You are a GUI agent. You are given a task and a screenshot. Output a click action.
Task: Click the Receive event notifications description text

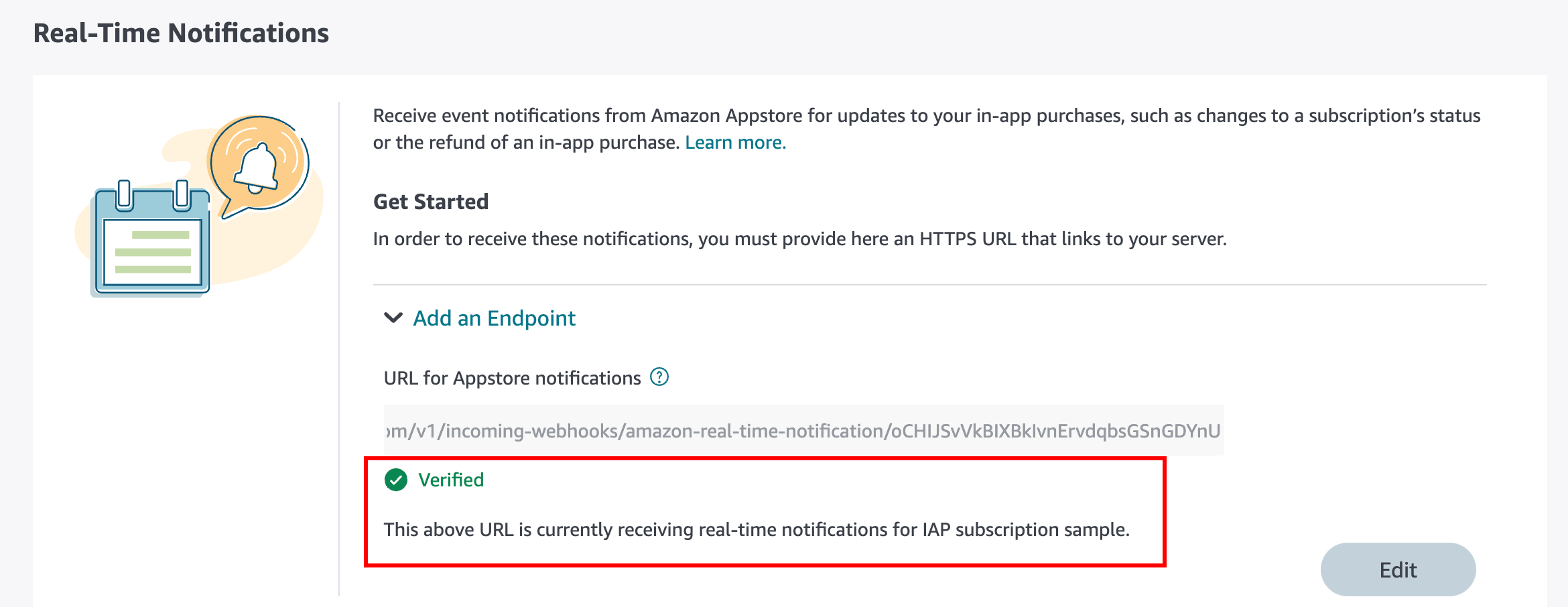(926, 116)
